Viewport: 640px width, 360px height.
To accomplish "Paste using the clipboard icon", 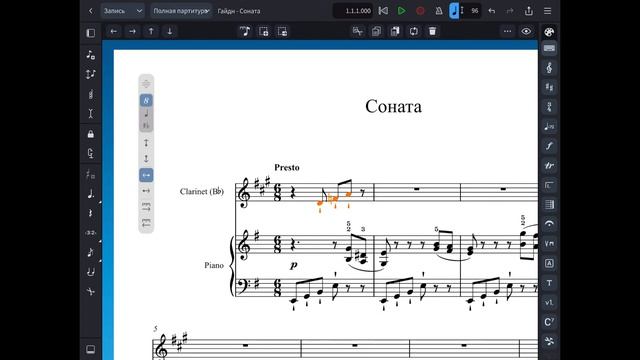I will point(395,31).
